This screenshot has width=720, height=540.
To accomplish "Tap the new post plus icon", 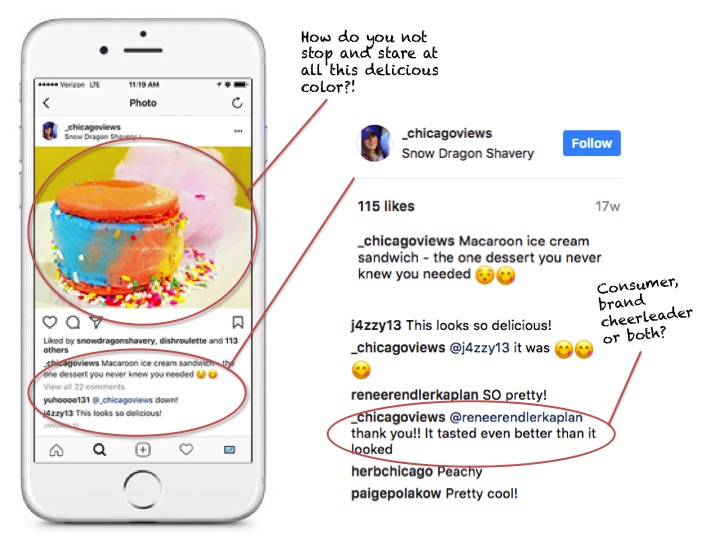I will [x=143, y=450].
